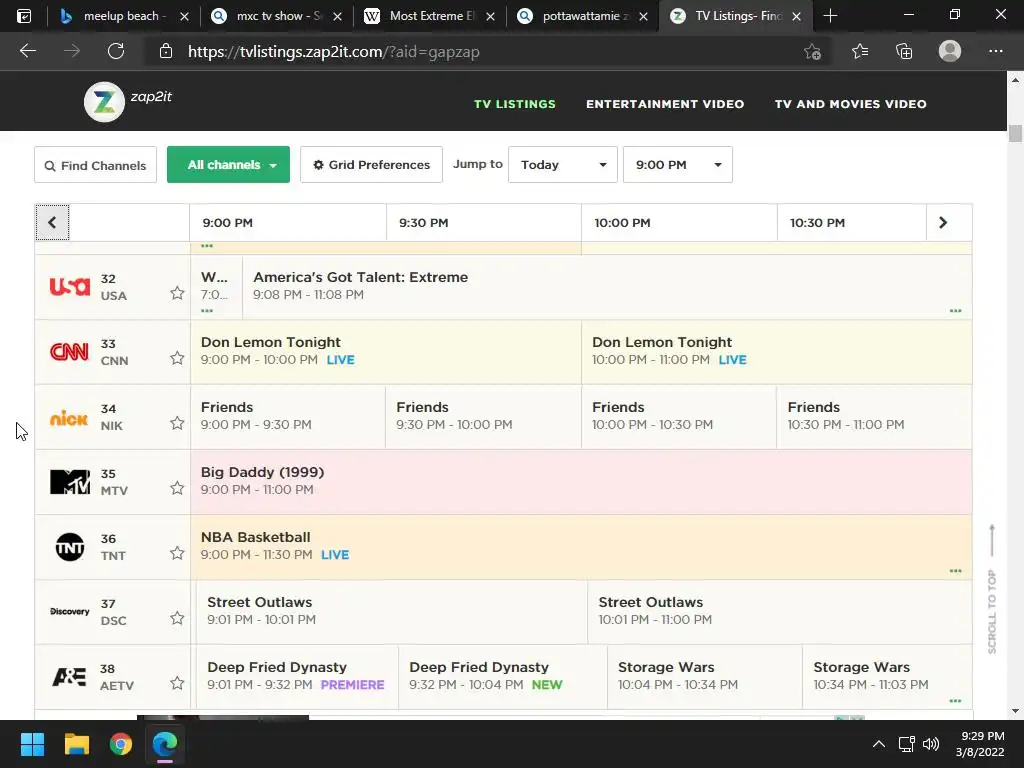Add this page to favorites

(x=812, y=51)
